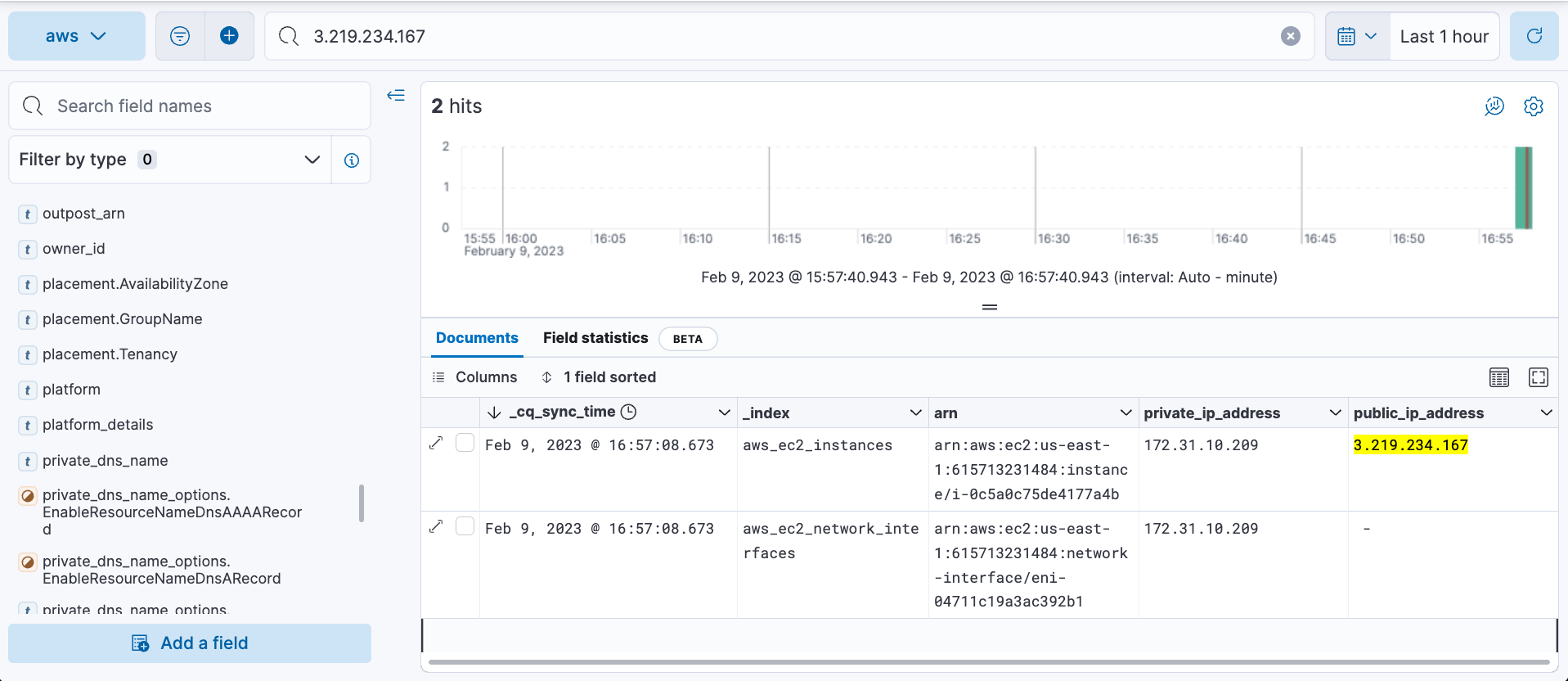Expand the aws_ec2_network_interfaces document row
The height and width of the screenshot is (681, 1568).
pos(436,526)
